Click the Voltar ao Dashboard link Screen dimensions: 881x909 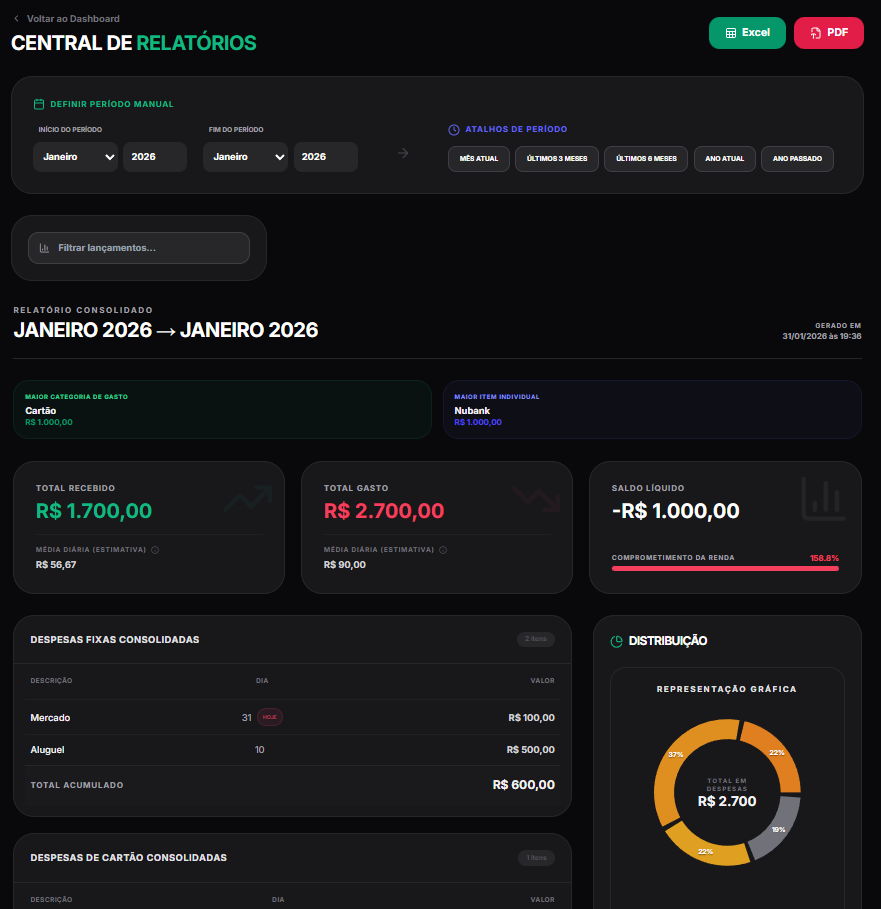[67, 18]
